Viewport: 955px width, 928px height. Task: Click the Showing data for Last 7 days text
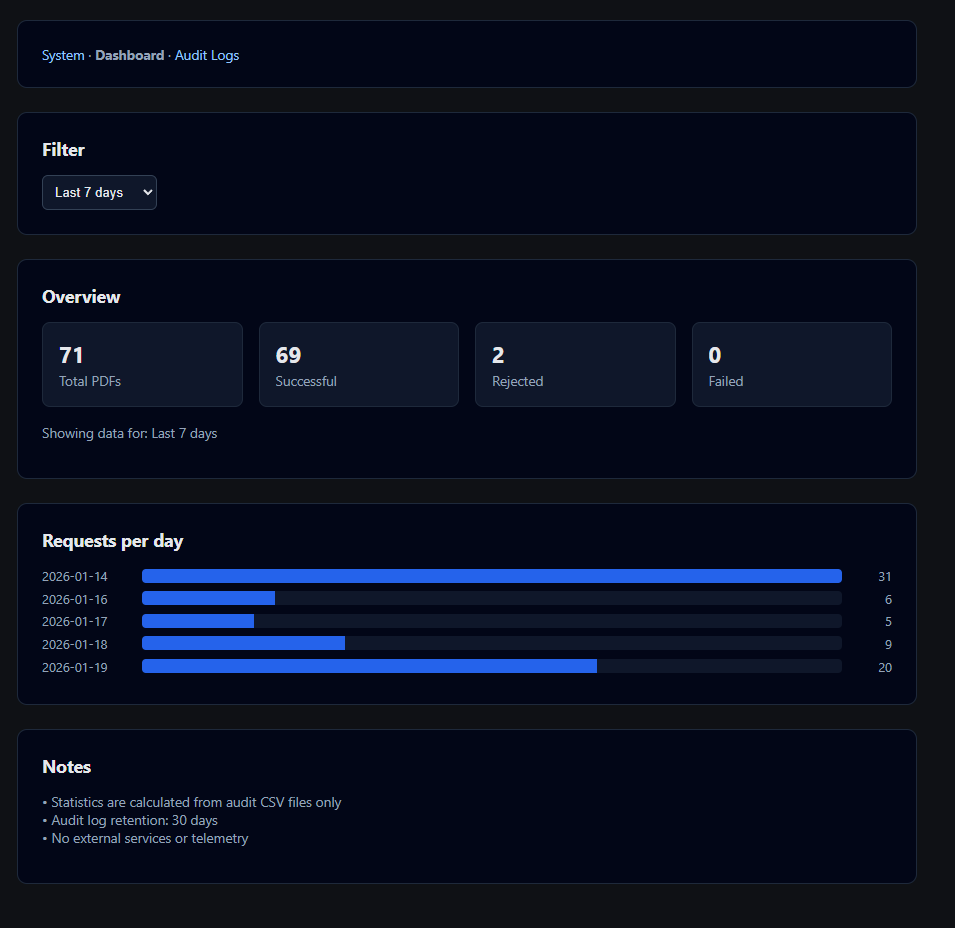click(x=130, y=433)
